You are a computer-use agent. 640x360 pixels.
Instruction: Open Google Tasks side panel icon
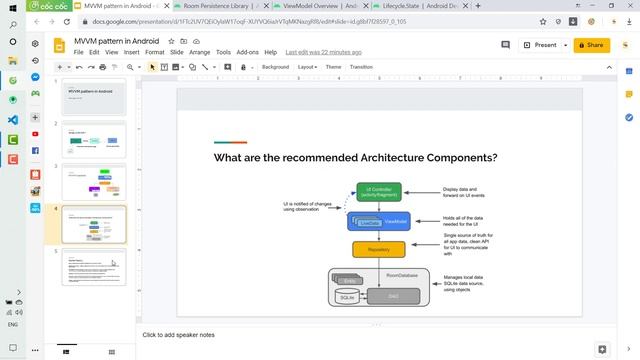tap(629, 118)
